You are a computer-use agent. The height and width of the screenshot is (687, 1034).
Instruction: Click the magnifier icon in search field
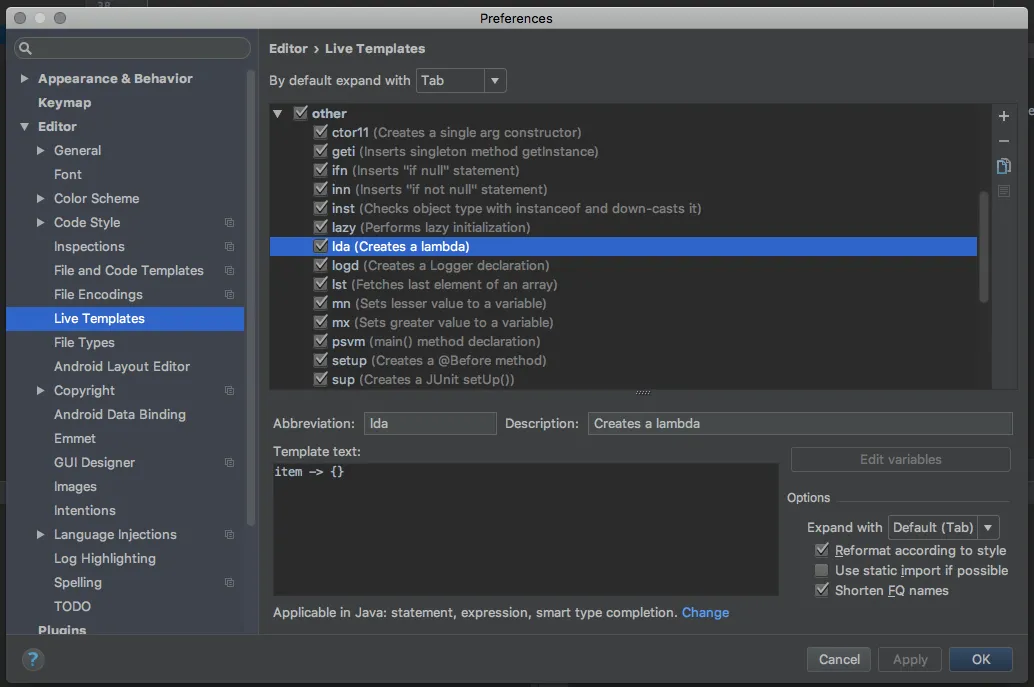(26, 48)
